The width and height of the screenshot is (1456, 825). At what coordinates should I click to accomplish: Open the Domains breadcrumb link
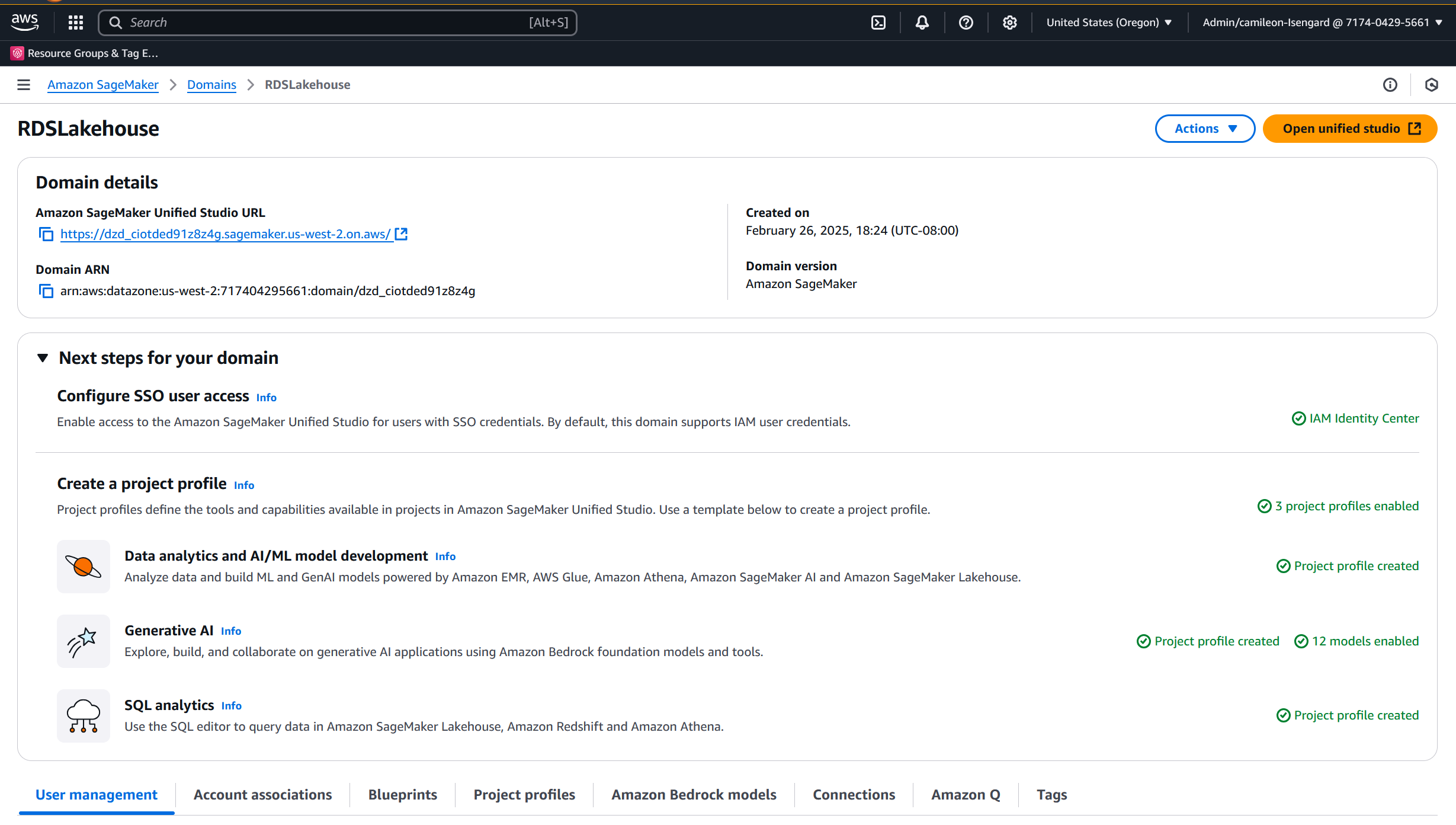[211, 85]
